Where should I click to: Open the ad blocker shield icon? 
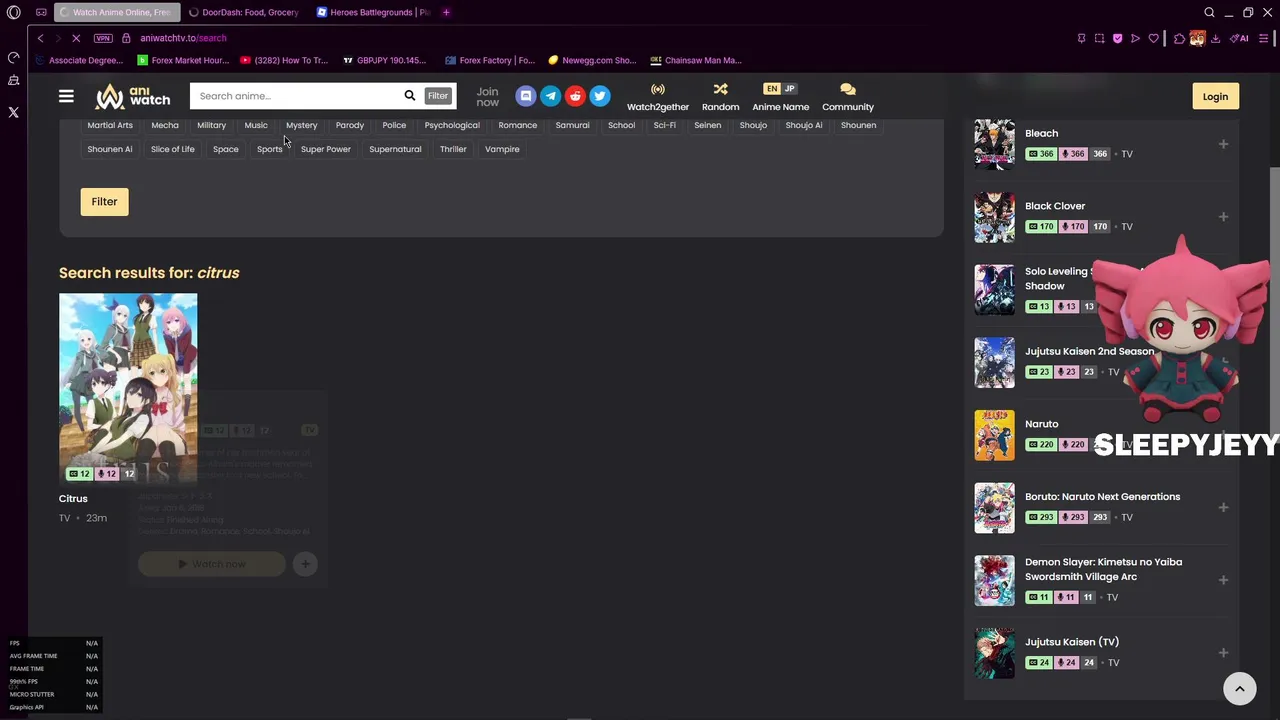(1117, 38)
